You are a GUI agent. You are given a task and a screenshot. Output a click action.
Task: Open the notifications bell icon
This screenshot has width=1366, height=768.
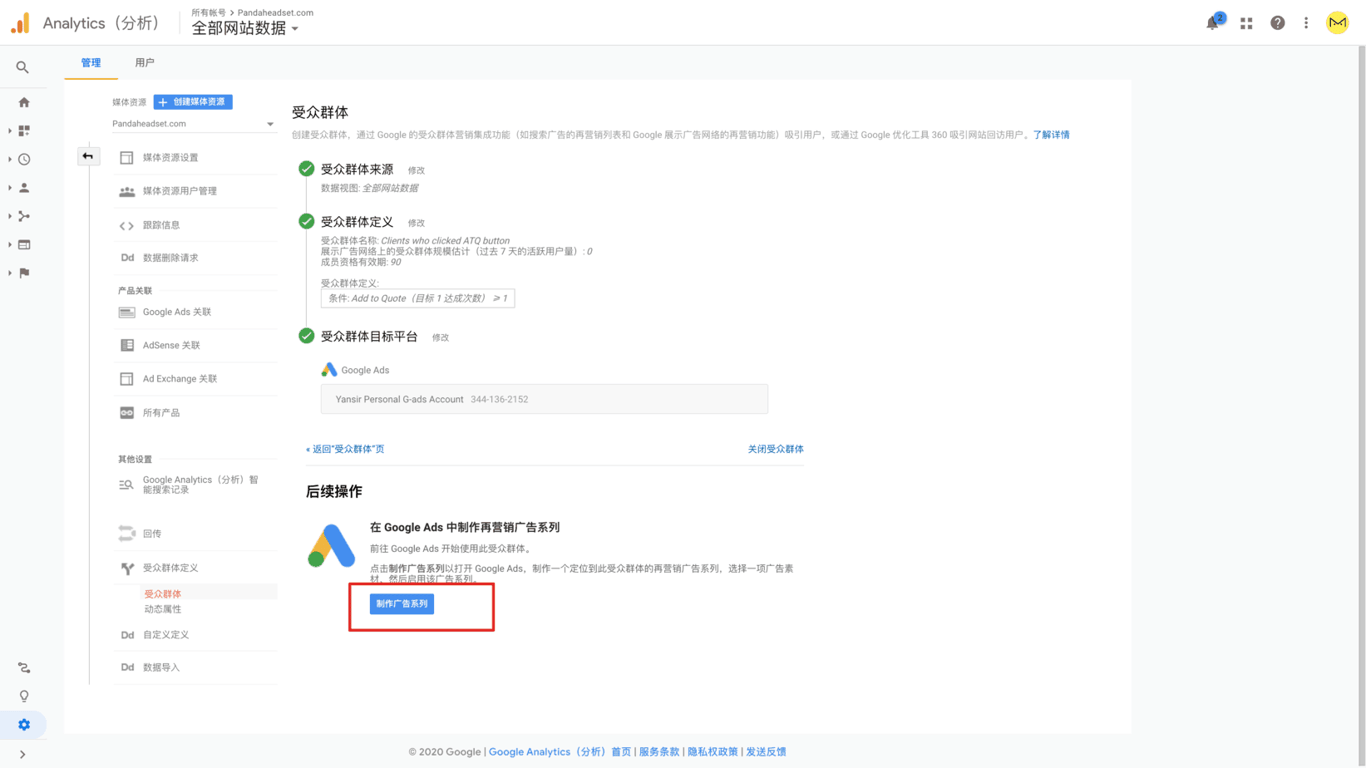click(1213, 23)
